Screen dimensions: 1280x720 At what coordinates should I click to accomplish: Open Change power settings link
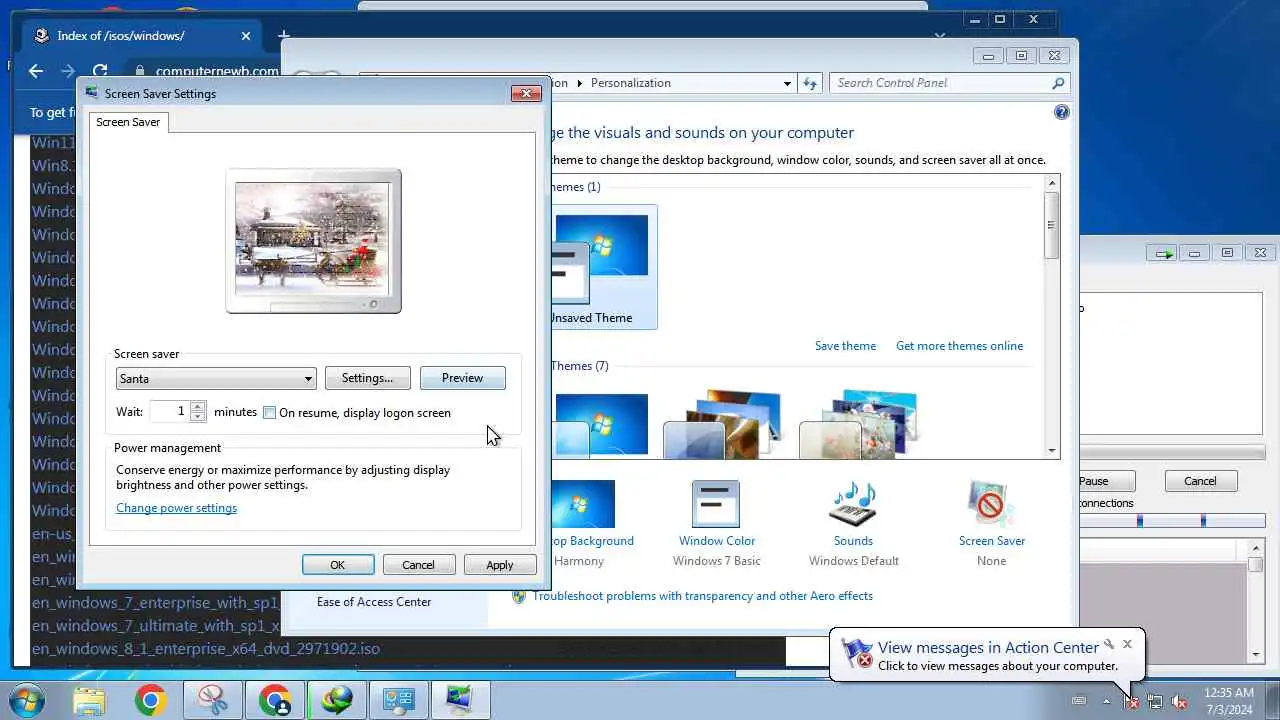[176, 508]
